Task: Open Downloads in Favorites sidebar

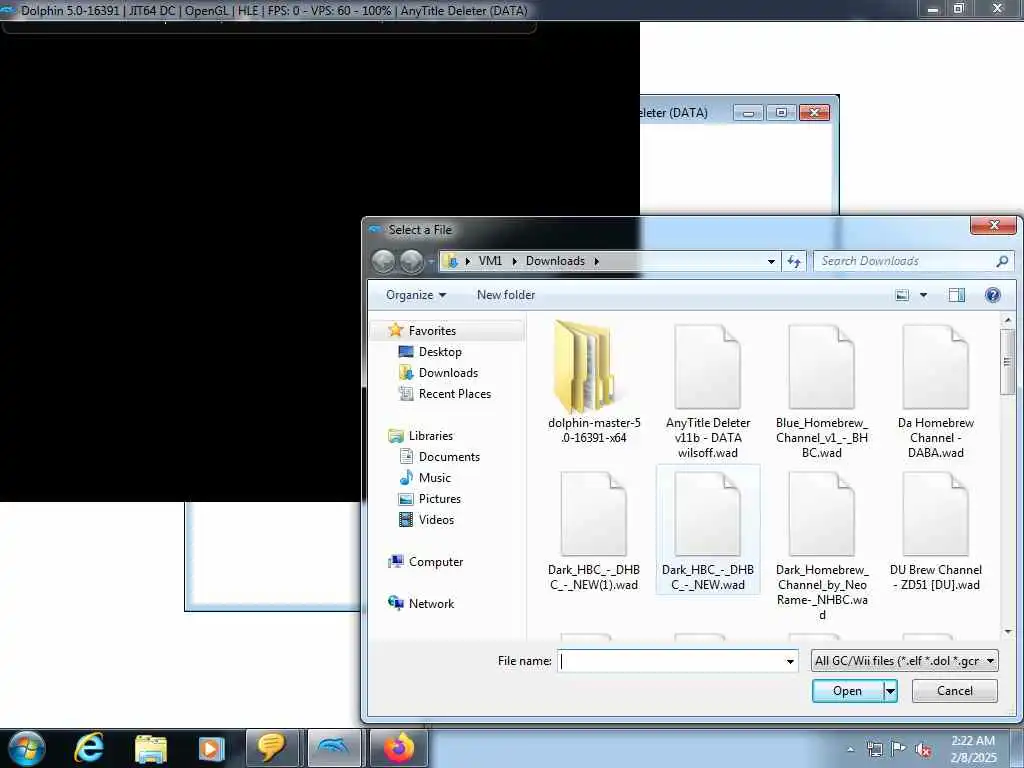Action: (448, 373)
